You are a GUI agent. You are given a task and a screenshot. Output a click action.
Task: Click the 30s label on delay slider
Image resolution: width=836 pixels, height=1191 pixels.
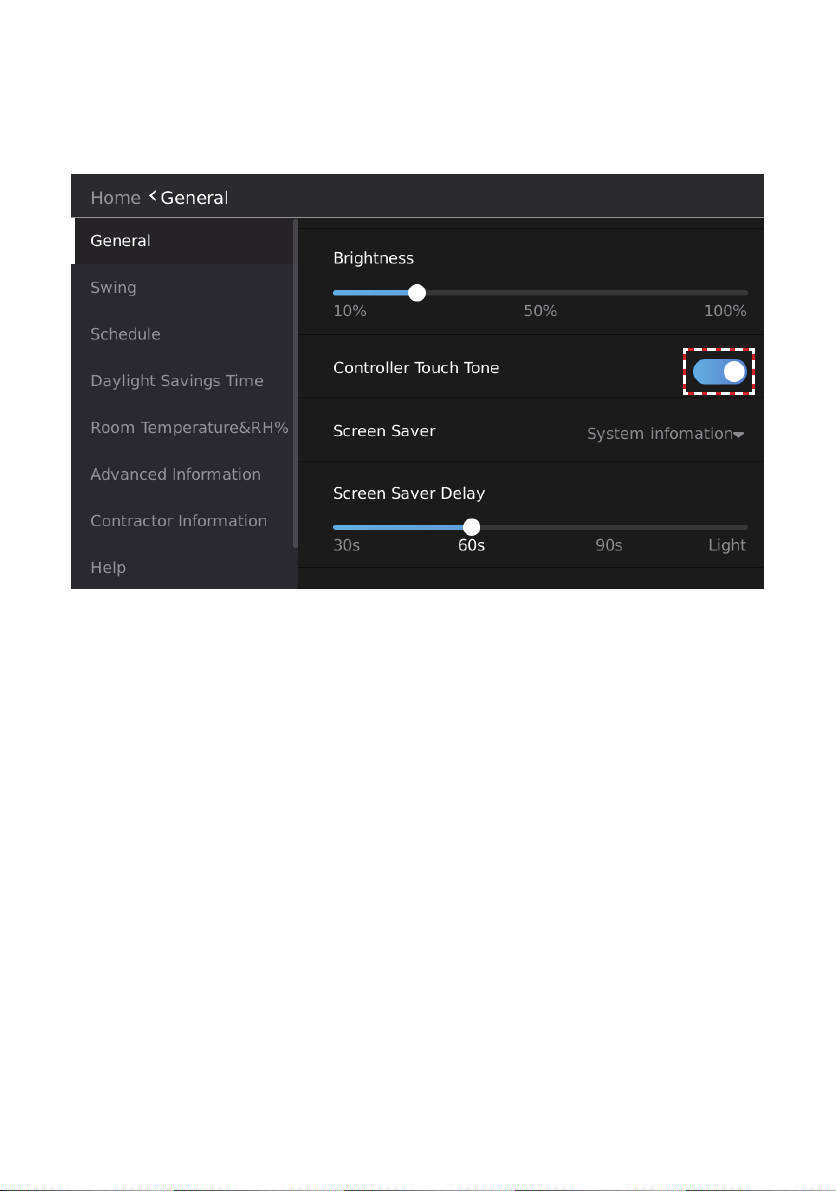pyautogui.click(x=346, y=545)
